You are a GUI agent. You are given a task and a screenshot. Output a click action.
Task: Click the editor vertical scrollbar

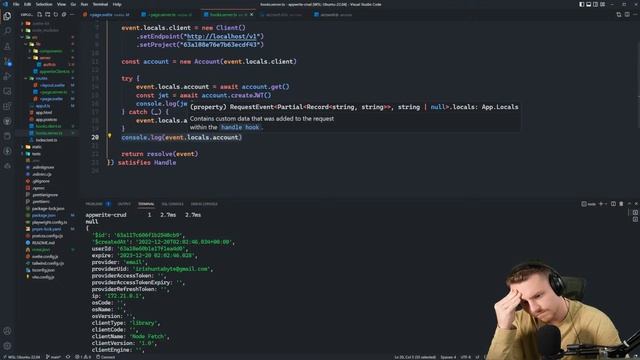(638, 98)
